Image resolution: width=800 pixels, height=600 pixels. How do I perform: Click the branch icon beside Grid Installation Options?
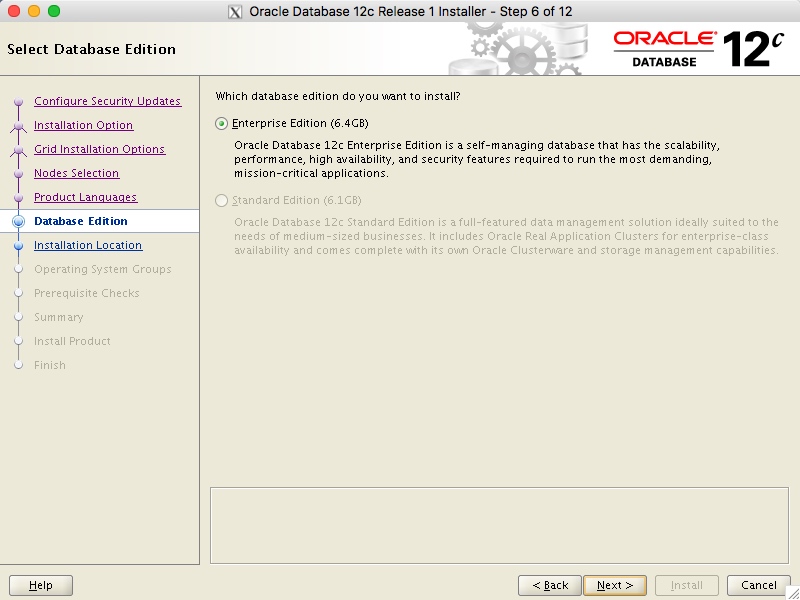click(x=20, y=149)
